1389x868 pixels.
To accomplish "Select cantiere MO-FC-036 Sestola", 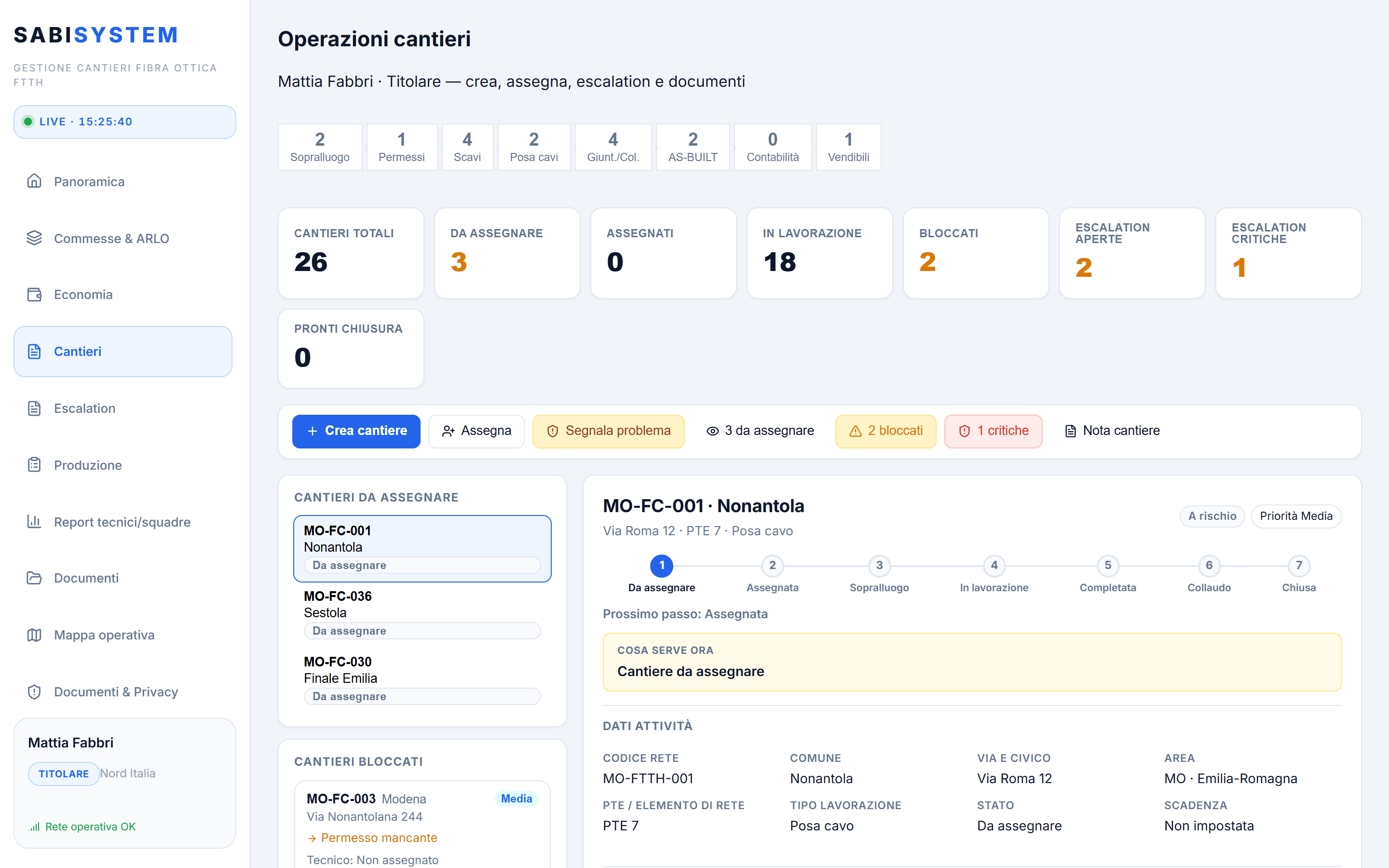I will 422,614.
